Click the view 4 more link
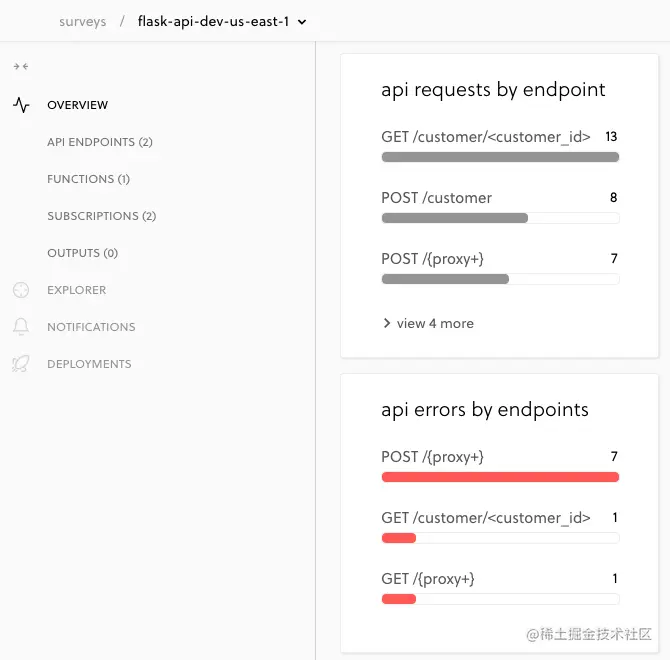 coord(435,323)
